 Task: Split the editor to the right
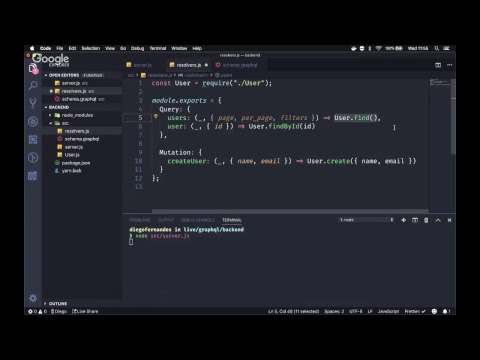pyautogui.click(x=438, y=65)
